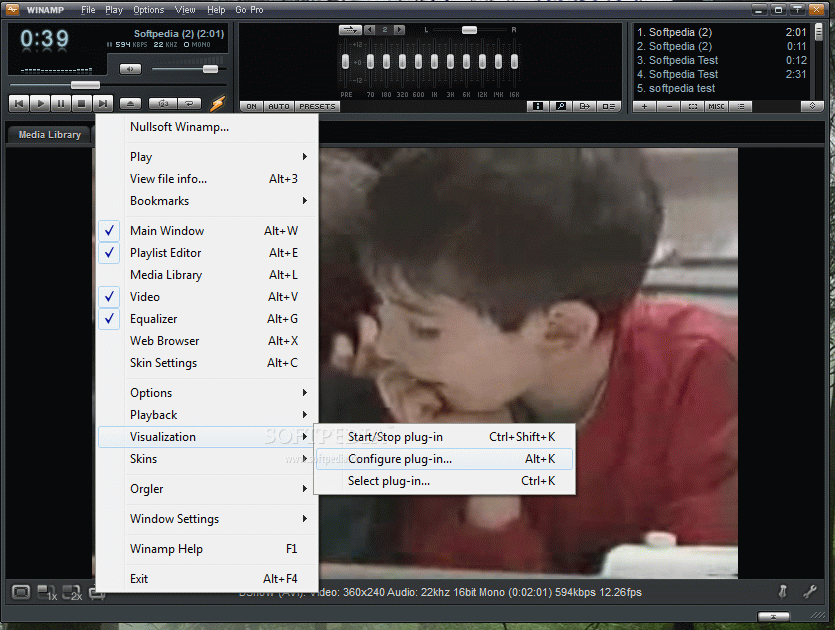Stop playback with the Stop button
Image resolution: width=835 pixels, height=630 pixels.
tap(81, 103)
